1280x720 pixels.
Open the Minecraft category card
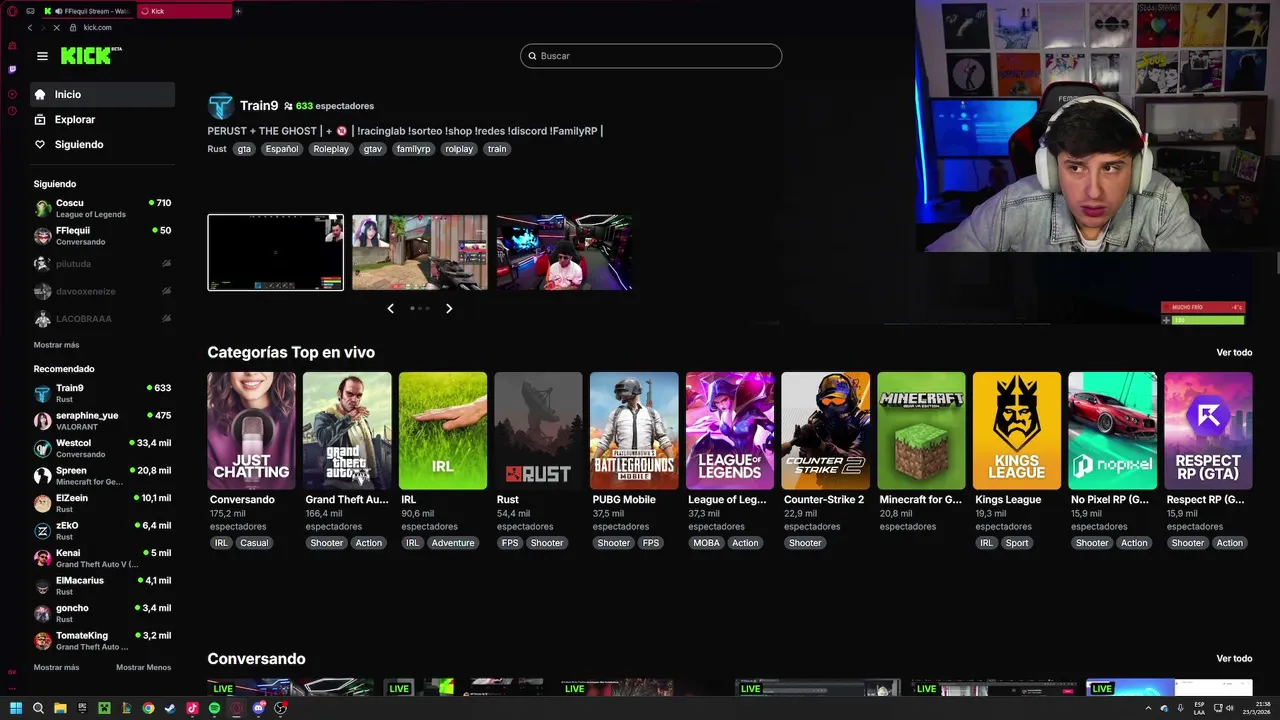click(921, 431)
